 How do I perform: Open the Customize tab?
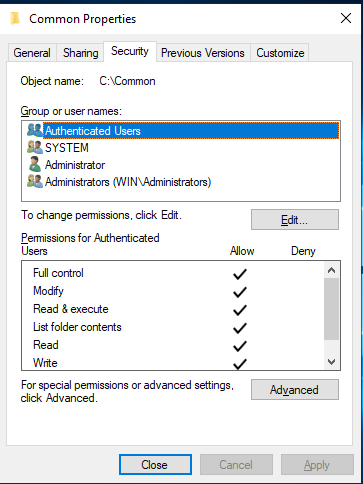tap(280, 53)
